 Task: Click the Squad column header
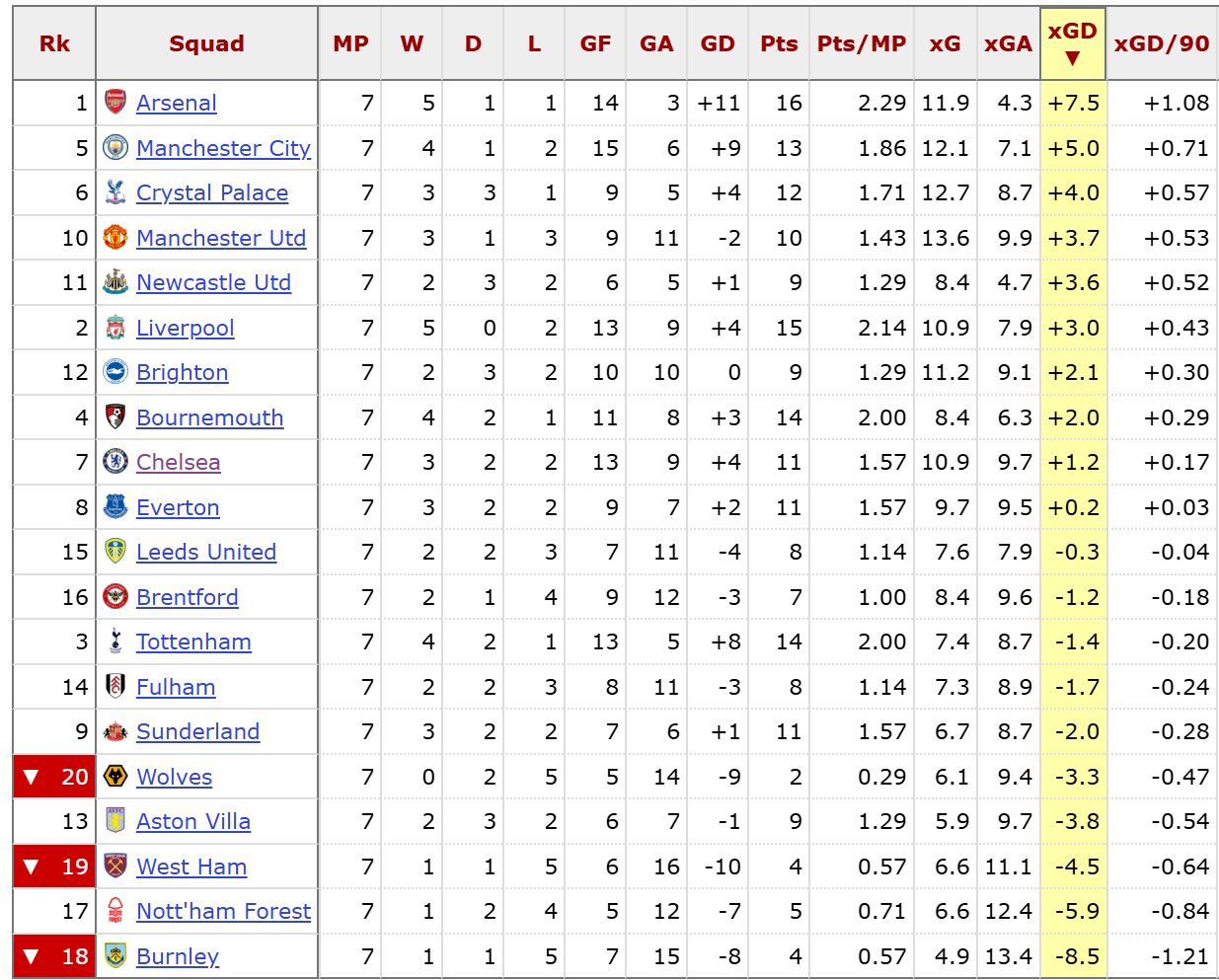206,41
